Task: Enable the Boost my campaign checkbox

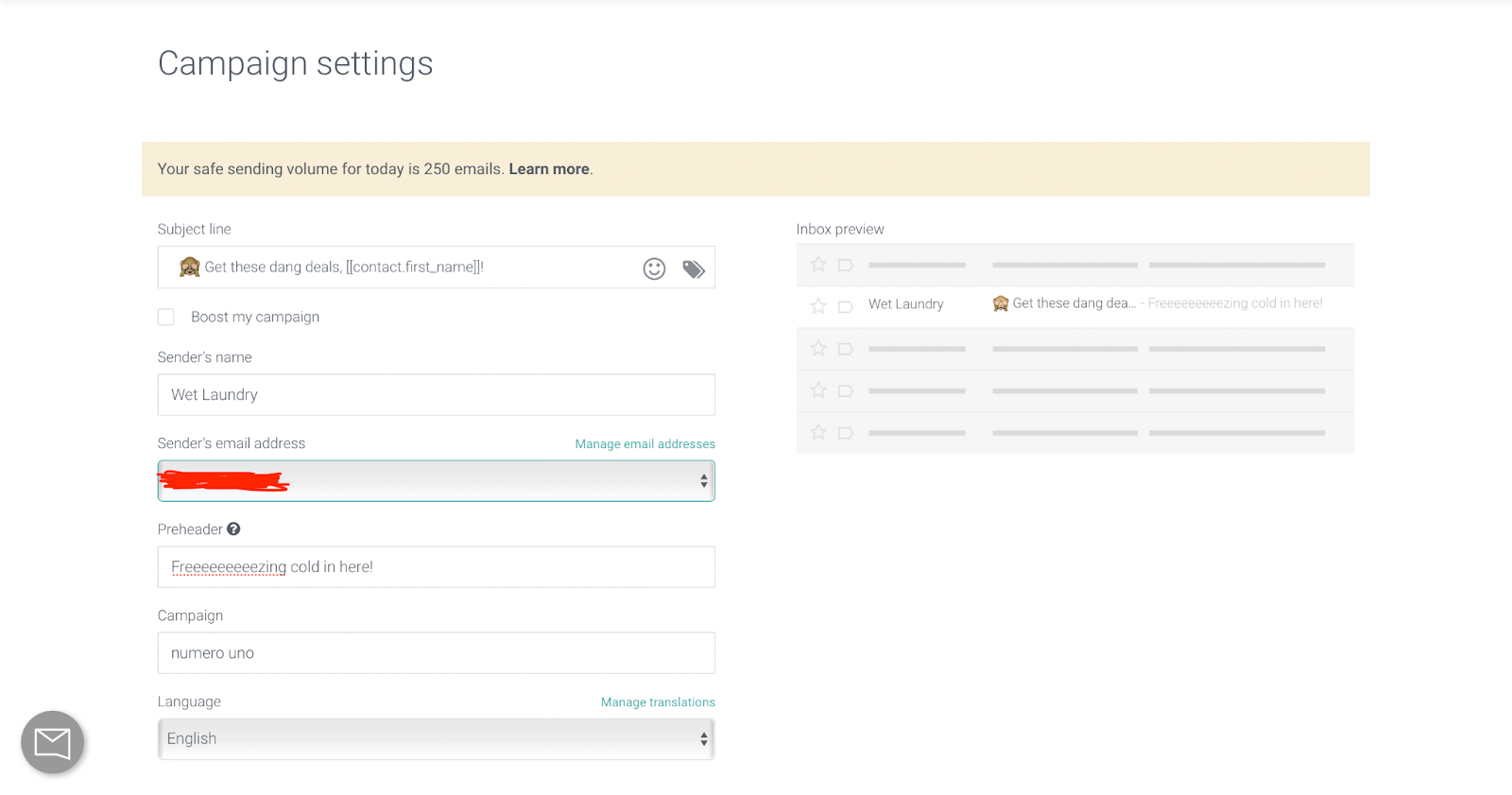Action: [166, 317]
